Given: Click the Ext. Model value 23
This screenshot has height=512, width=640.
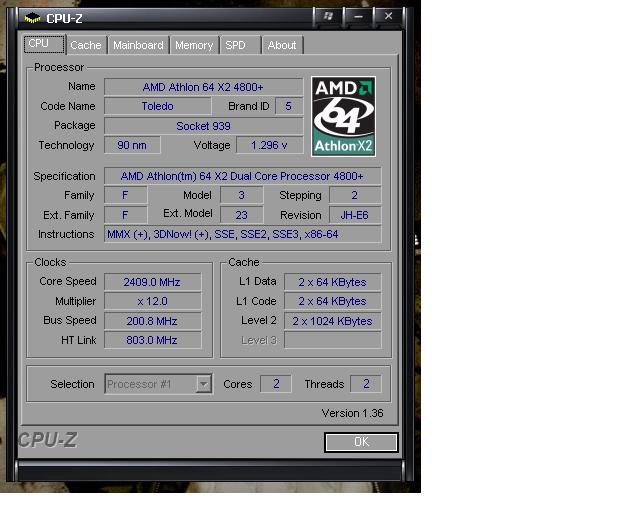Looking at the screenshot, I should point(241,215).
